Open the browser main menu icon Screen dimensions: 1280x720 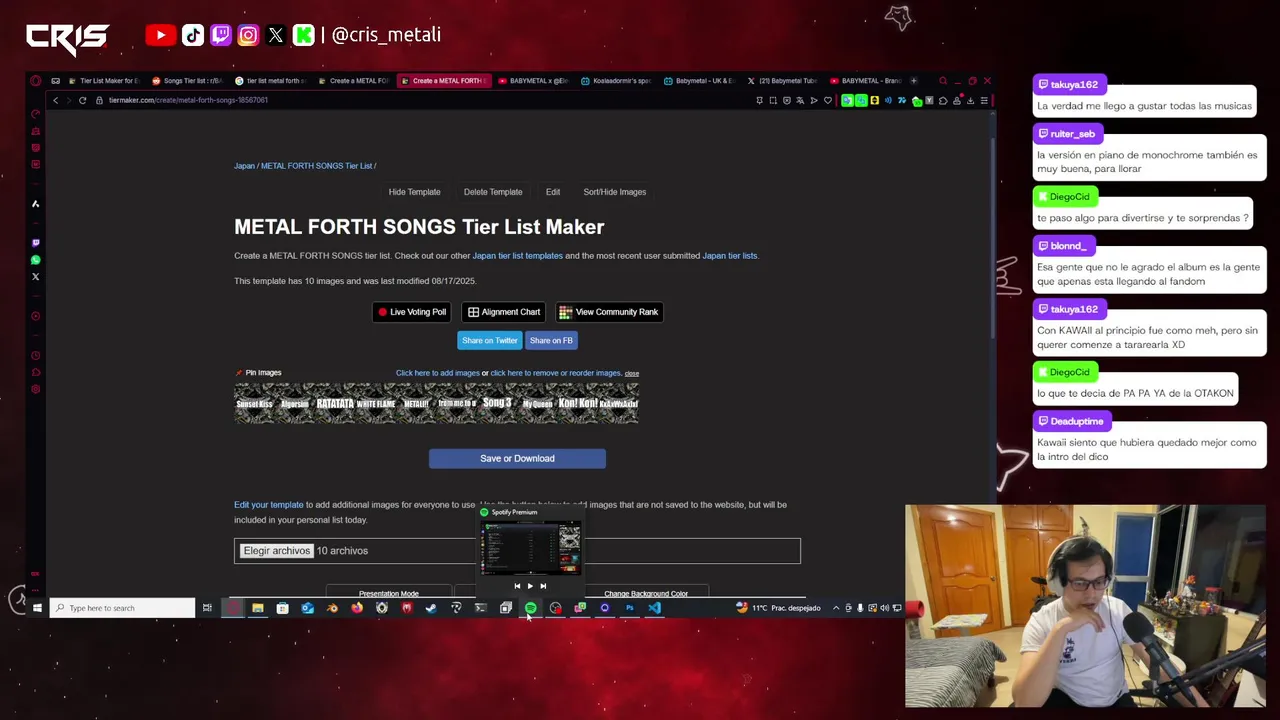tap(984, 100)
